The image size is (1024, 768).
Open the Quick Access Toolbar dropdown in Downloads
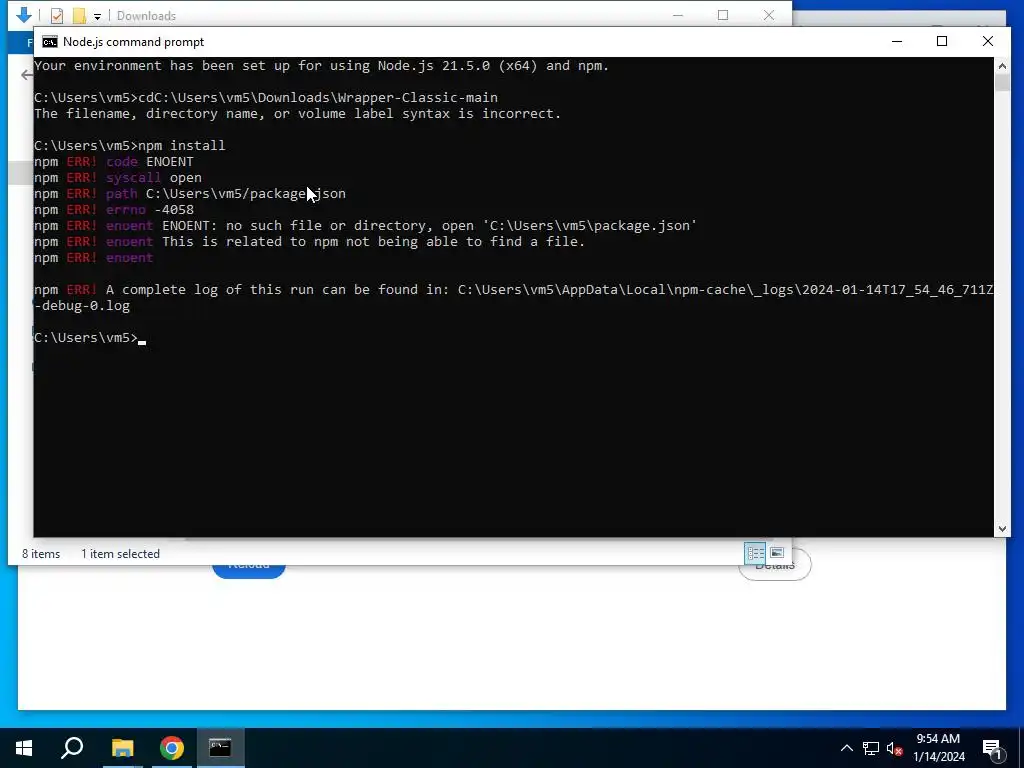[97, 16]
